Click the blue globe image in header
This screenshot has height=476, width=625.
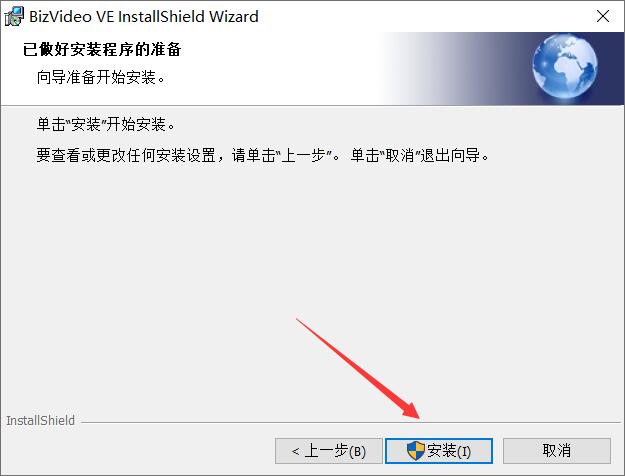coord(564,66)
